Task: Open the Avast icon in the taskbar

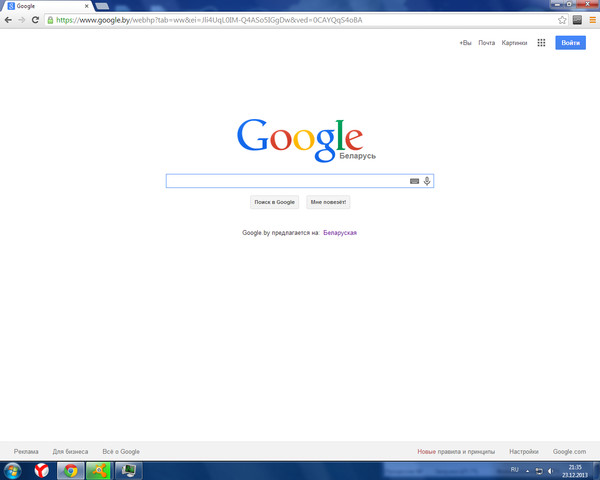Action: (x=99, y=470)
